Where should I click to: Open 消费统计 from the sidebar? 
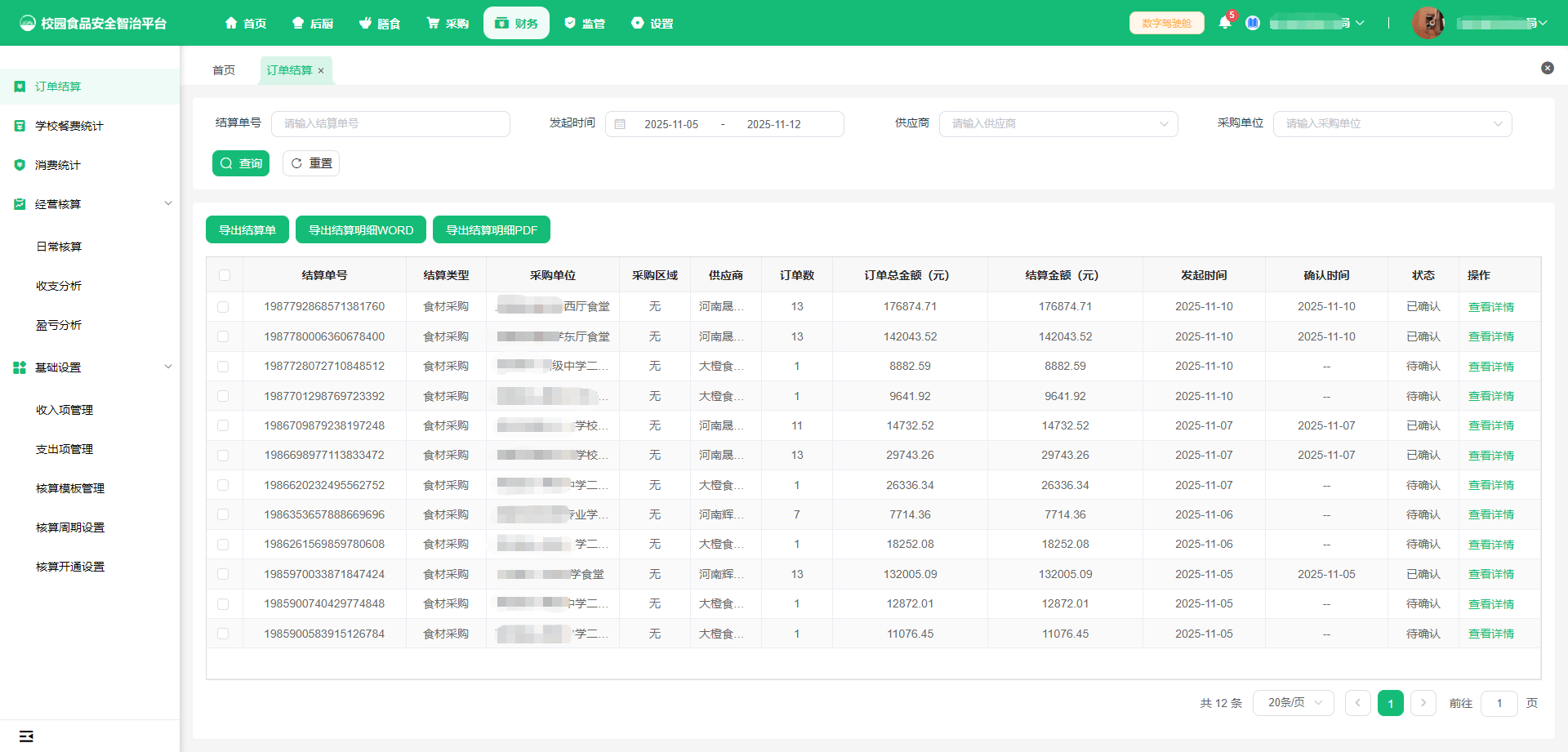pyautogui.click(x=58, y=165)
